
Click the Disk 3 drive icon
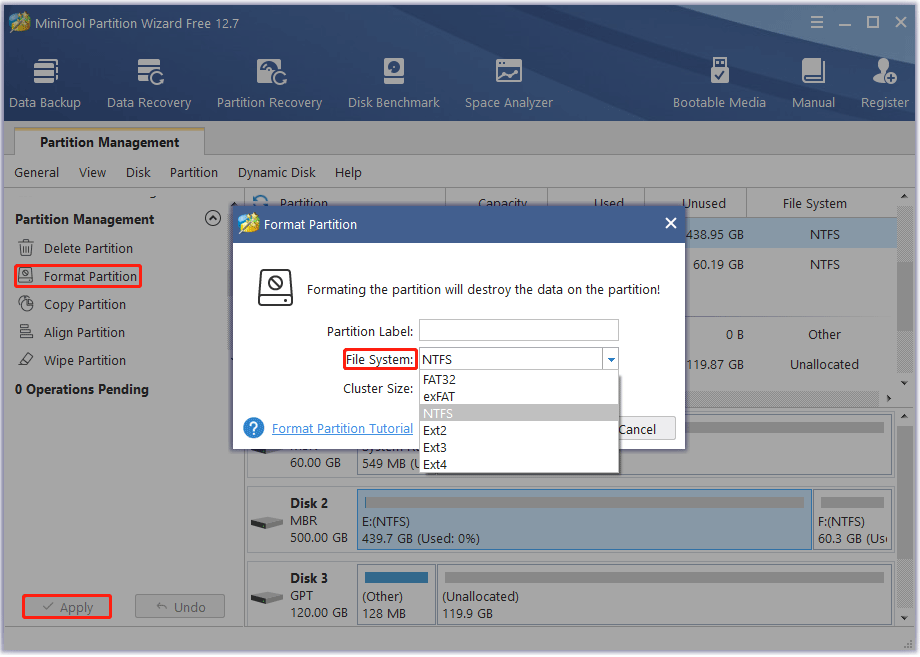click(267, 597)
